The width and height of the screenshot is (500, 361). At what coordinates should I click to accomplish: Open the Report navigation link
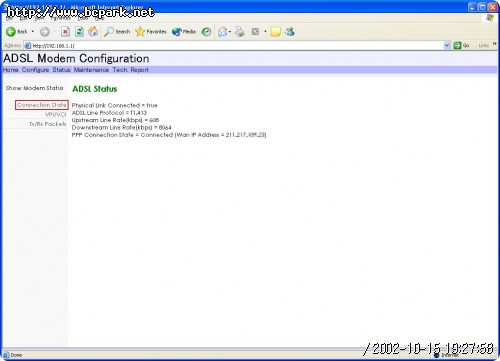(x=140, y=70)
